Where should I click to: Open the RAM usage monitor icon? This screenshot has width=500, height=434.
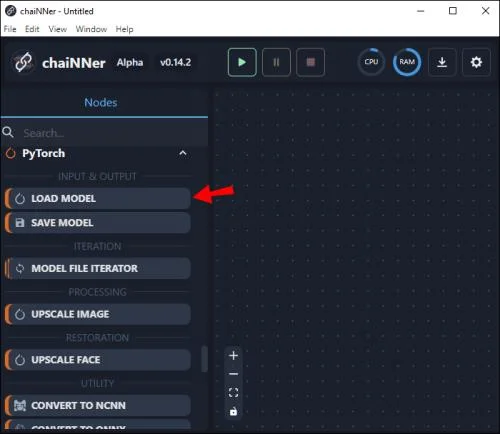[407, 62]
